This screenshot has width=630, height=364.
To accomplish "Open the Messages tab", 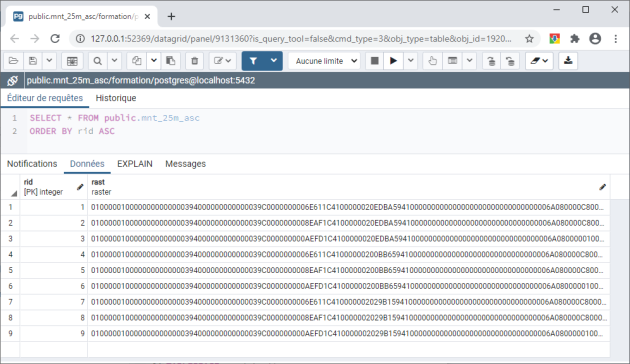I will coord(186,164).
